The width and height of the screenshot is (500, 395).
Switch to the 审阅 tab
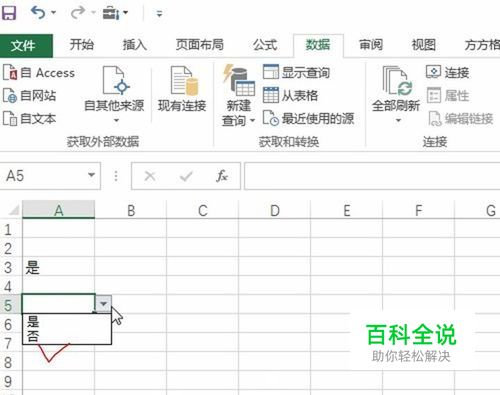371,45
